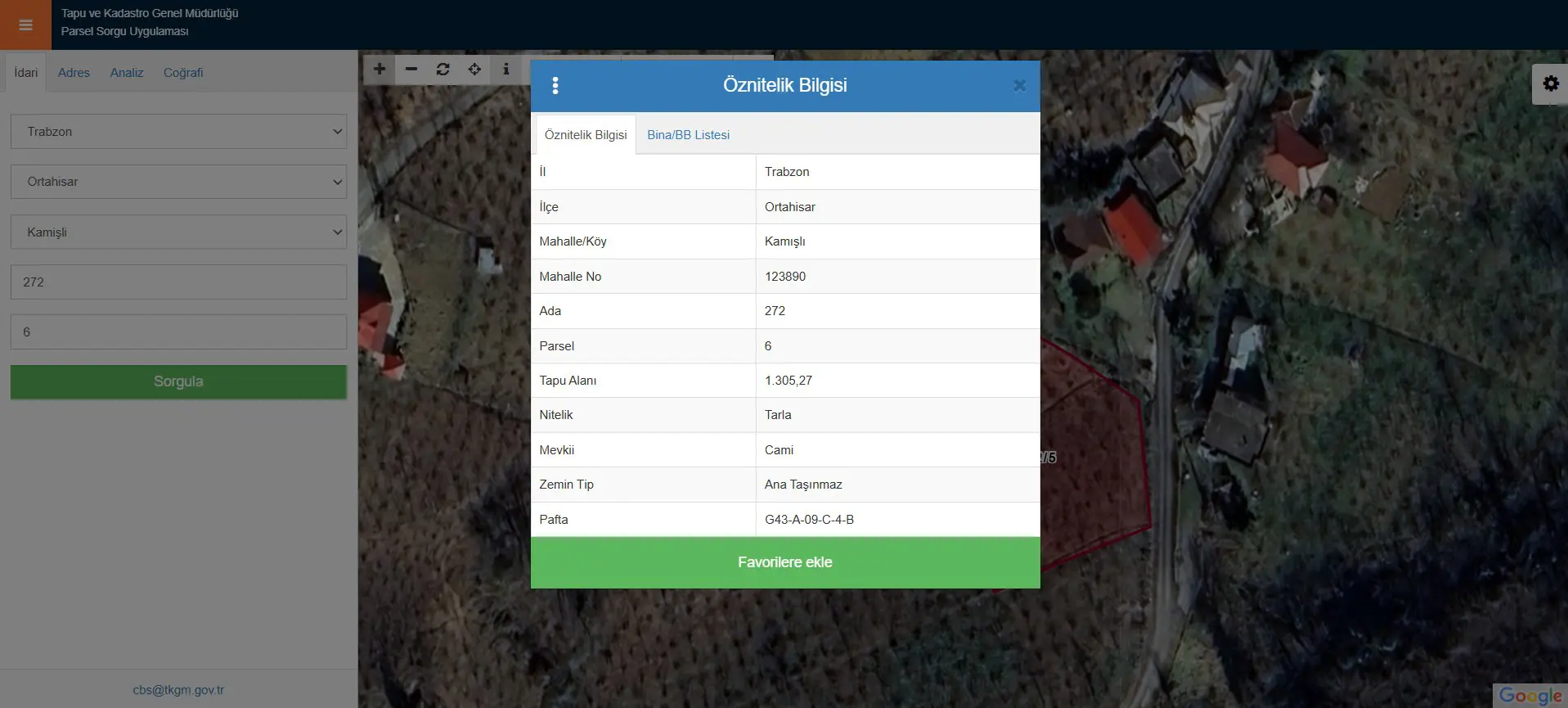Open the hamburger menu in the header
1568x708 pixels.
click(x=25, y=25)
